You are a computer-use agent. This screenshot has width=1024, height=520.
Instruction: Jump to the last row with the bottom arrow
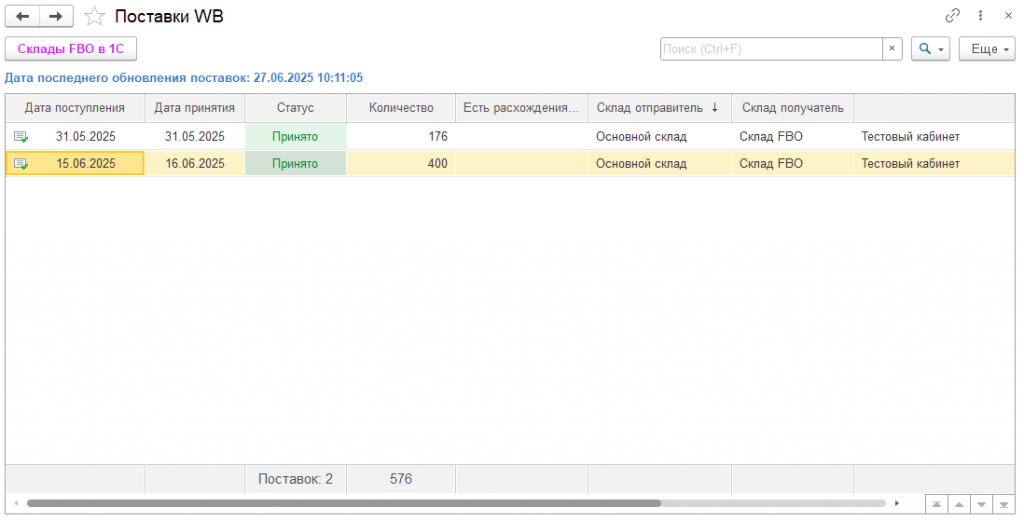(1003, 504)
